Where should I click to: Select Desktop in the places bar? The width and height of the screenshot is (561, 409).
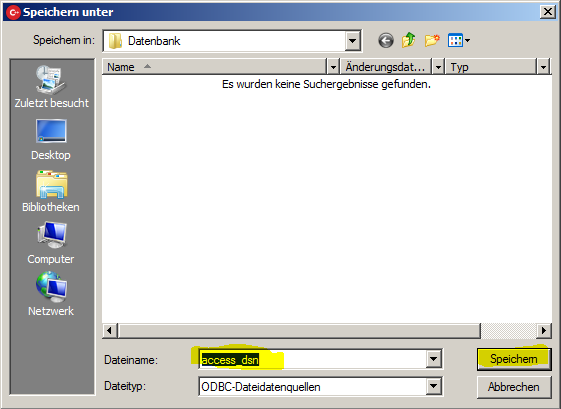click(51, 140)
